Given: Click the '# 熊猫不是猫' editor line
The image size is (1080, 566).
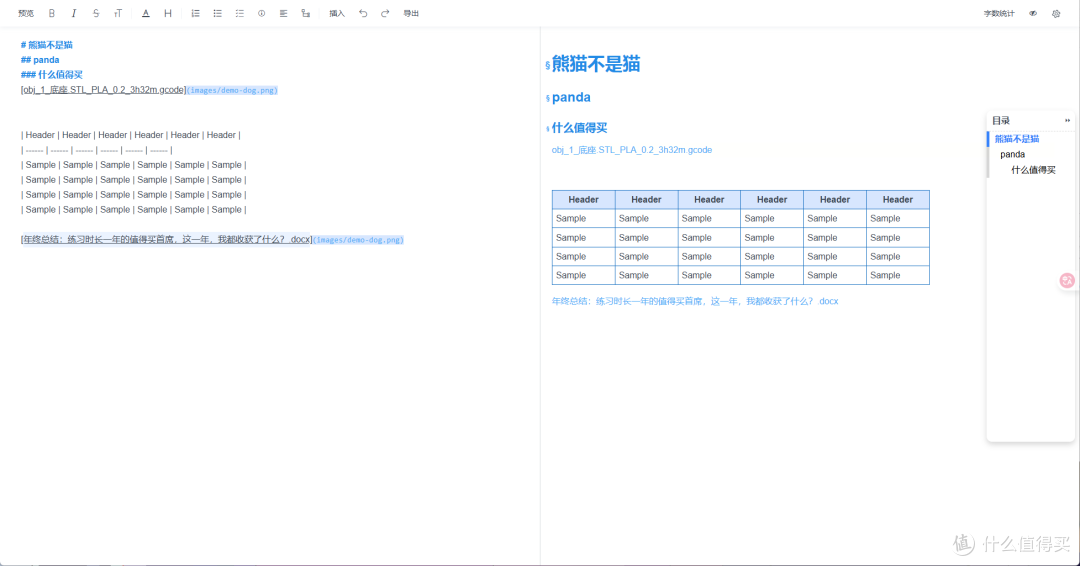Looking at the screenshot, I should 47,45.
